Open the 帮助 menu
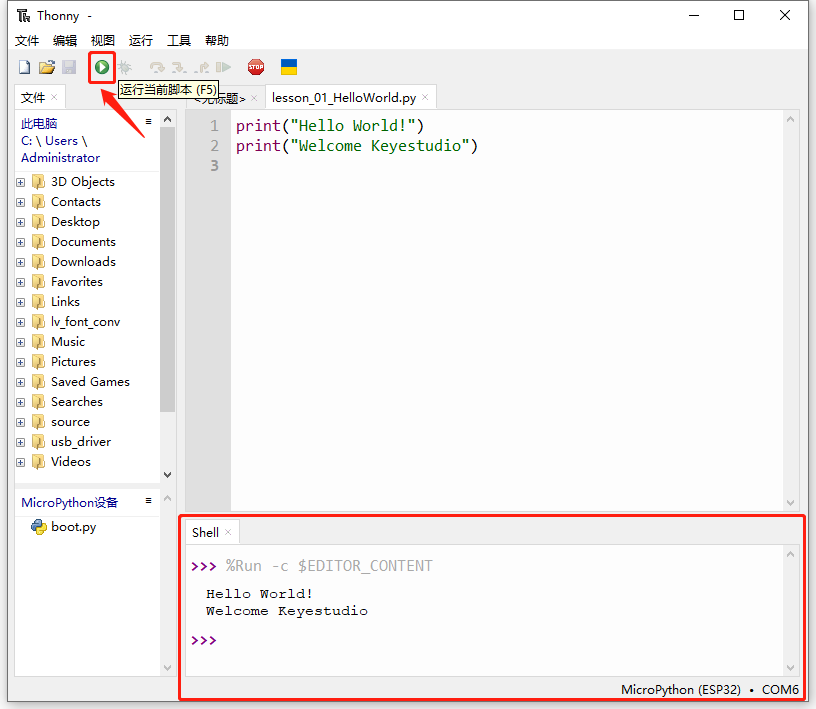816x709 pixels. (x=216, y=41)
